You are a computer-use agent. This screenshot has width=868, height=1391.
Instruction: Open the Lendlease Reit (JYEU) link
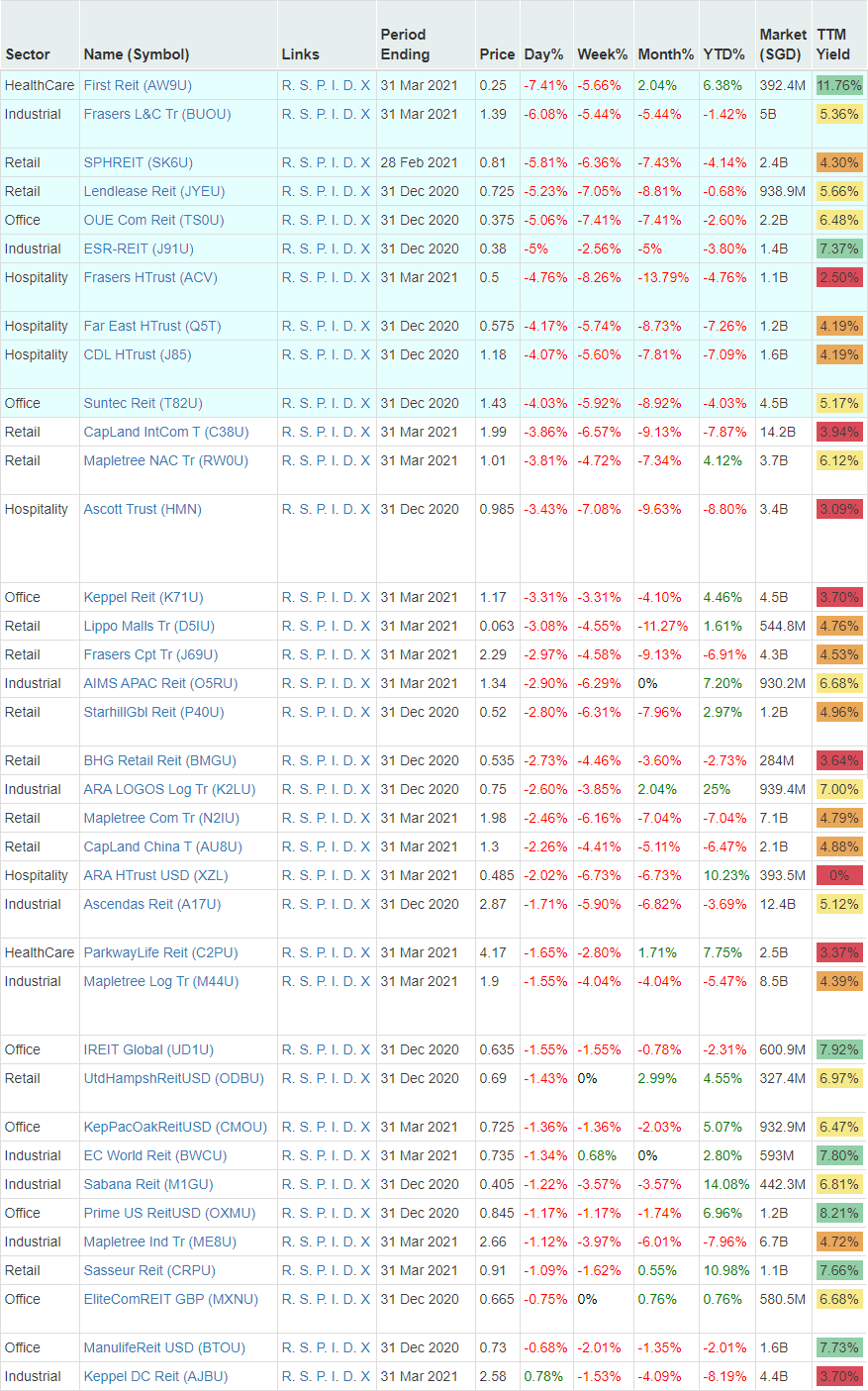(x=154, y=191)
